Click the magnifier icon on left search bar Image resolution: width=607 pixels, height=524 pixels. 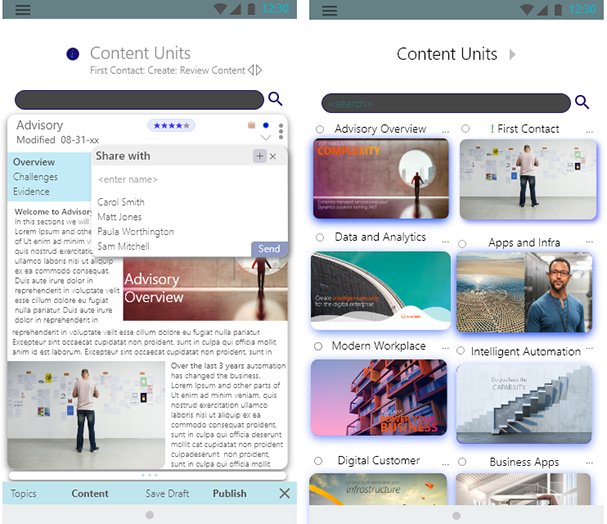pos(275,98)
